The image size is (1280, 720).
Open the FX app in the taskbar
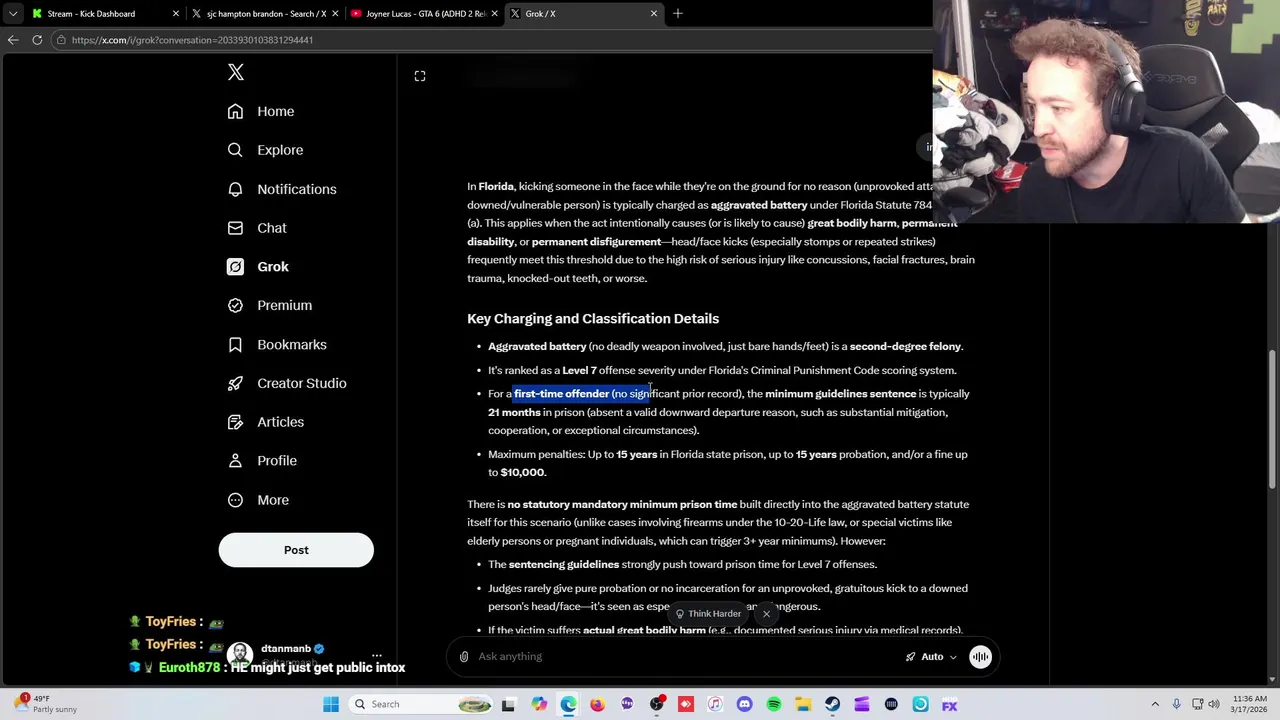pos(949,704)
